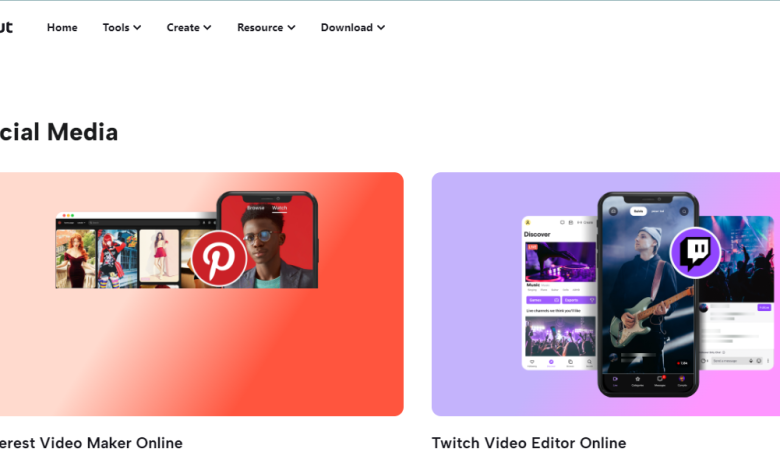Screen dimensions: 780x470
Task: Open the Tools menu
Action: [121, 27]
